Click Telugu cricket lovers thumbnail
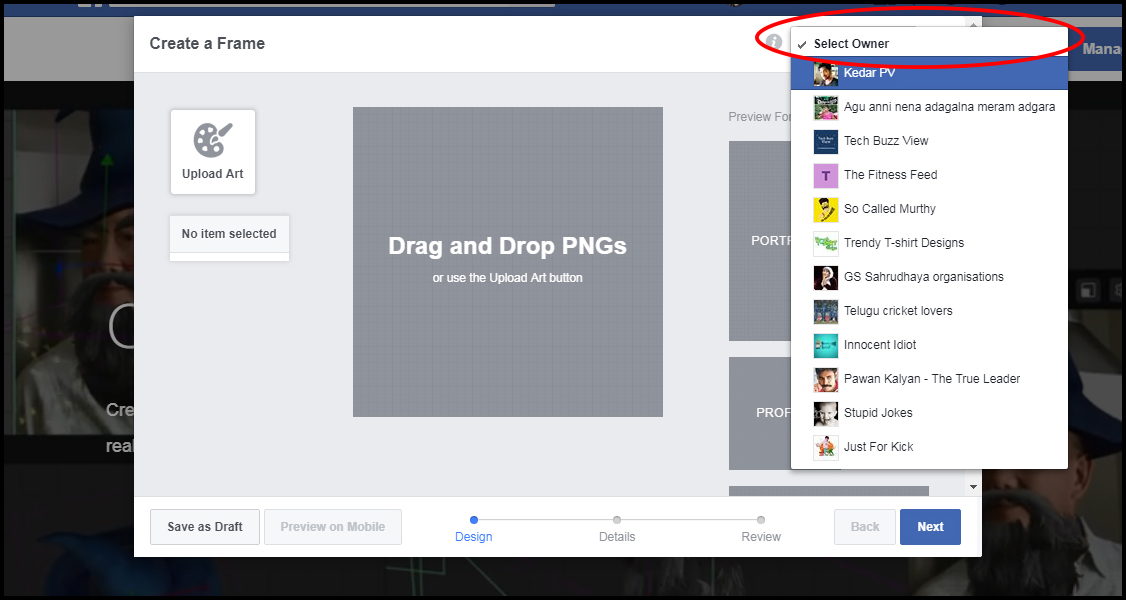The image size is (1126, 600). pyautogui.click(x=826, y=311)
